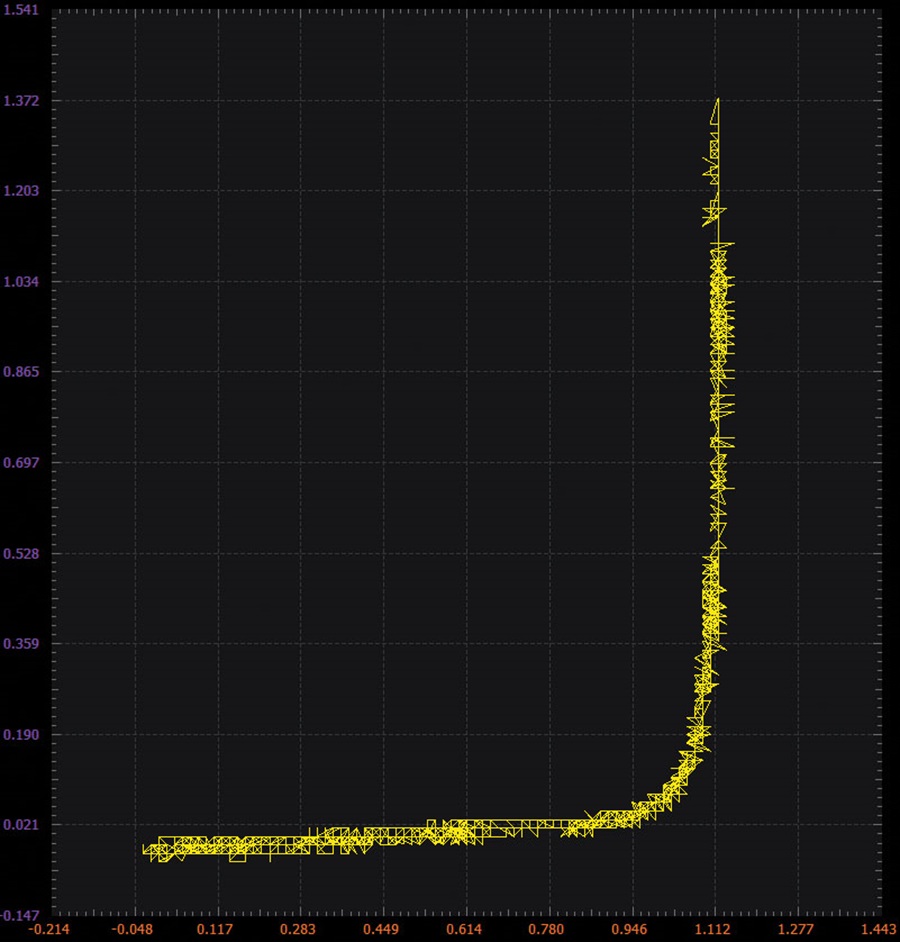This screenshot has width=900, height=942.
Task: Click the 0.697 vertical axis label
Action: point(21,463)
